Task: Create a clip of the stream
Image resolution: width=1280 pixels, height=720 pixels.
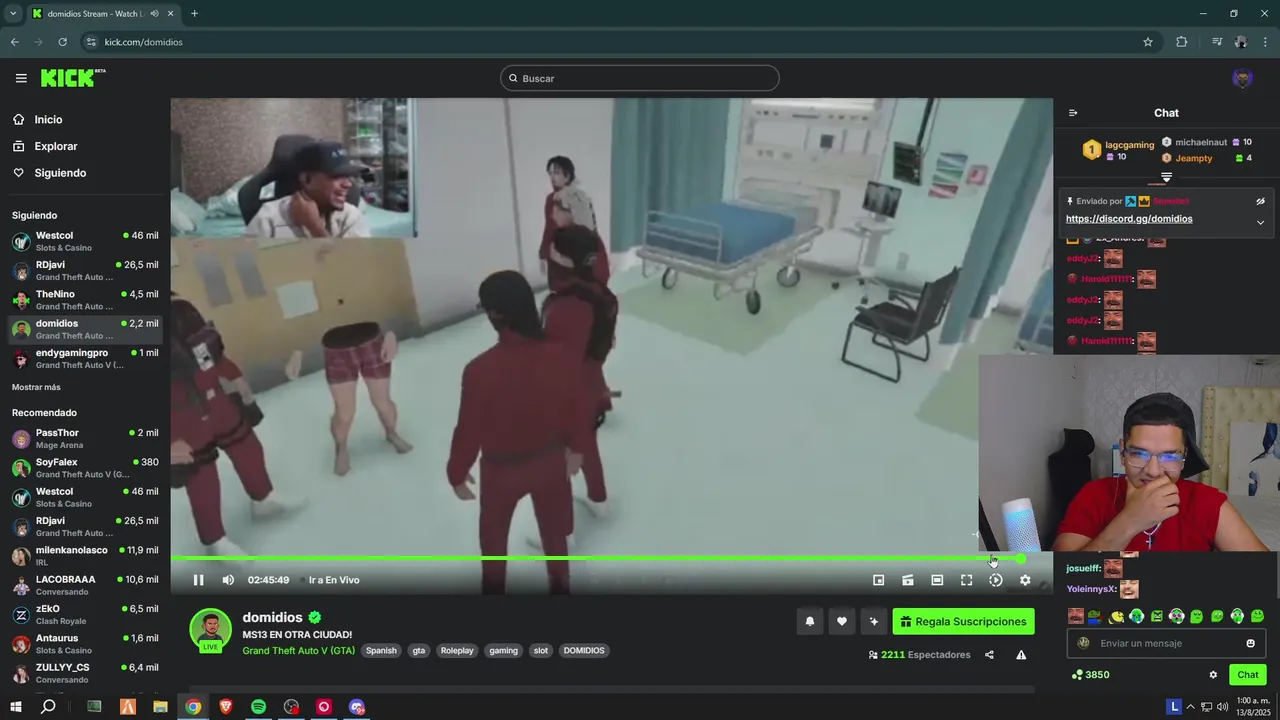Action: pyautogui.click(x=908, y=580)
